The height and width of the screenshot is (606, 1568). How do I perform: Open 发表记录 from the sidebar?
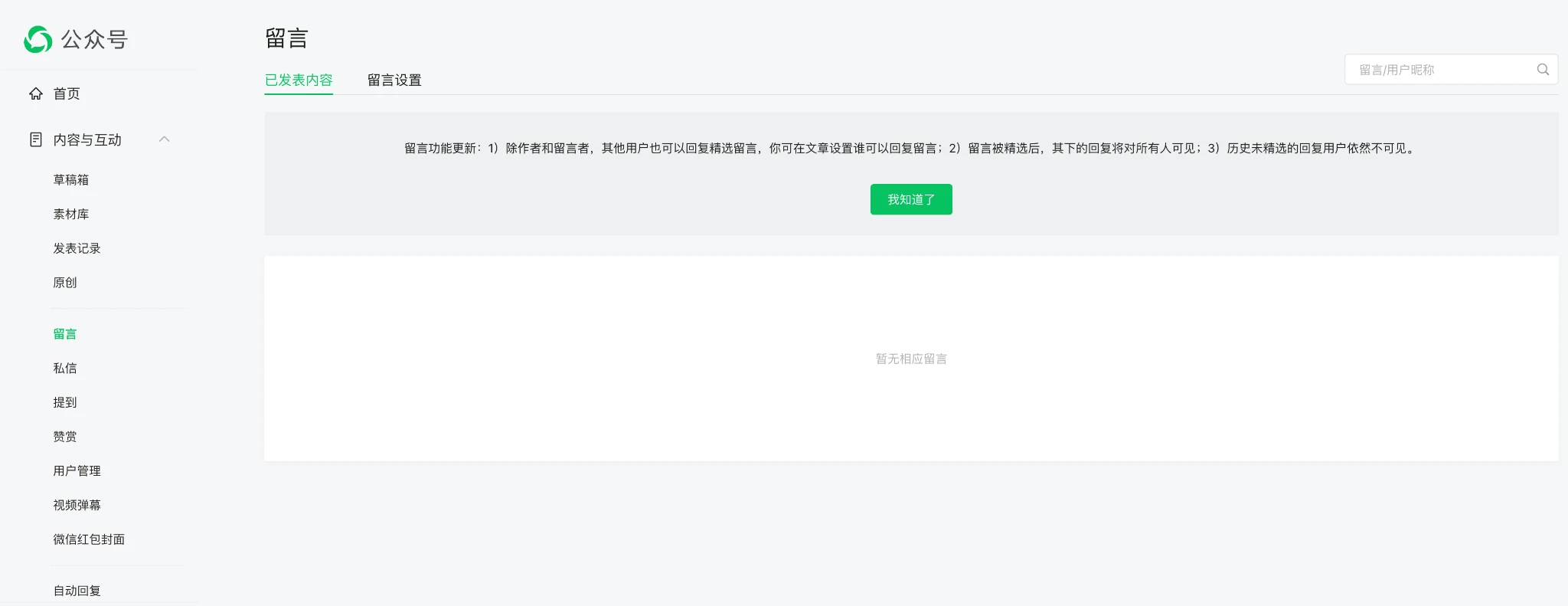click(77, 248)
